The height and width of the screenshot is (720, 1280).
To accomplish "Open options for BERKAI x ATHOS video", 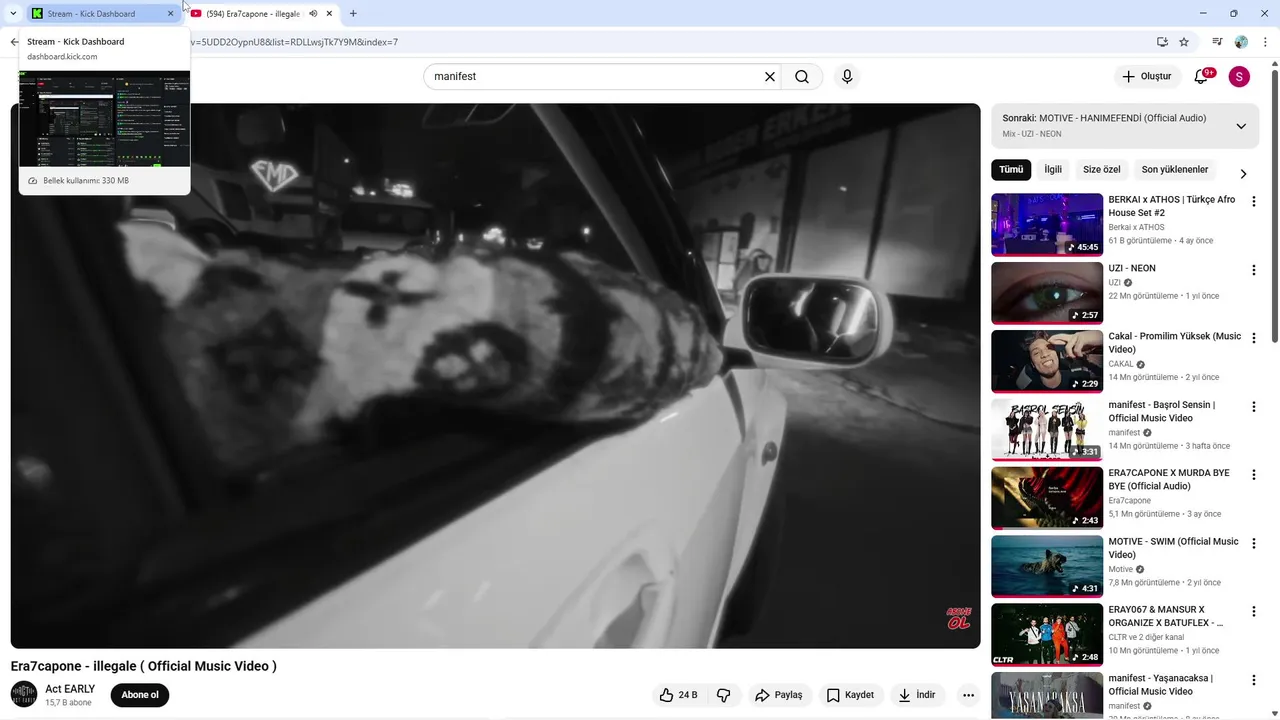I will click(x=1253, y=202).
